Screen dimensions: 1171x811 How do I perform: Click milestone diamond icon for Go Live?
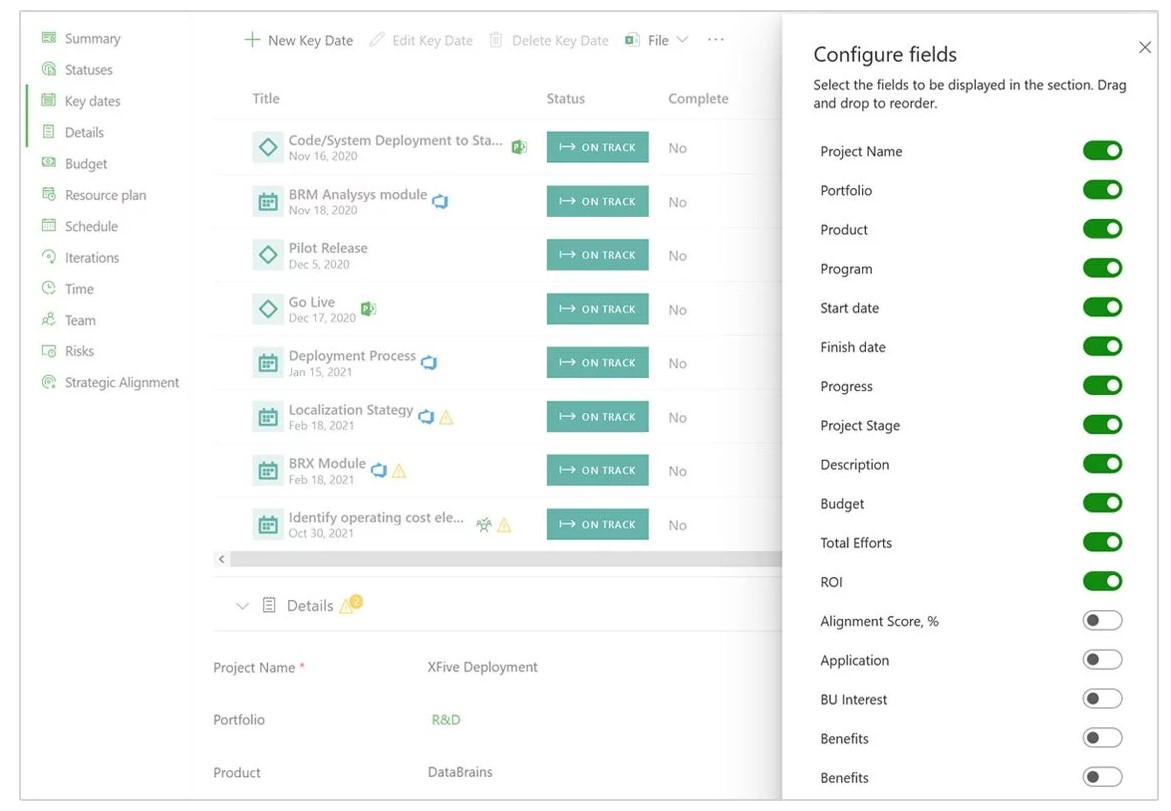[x=267, y=309]
